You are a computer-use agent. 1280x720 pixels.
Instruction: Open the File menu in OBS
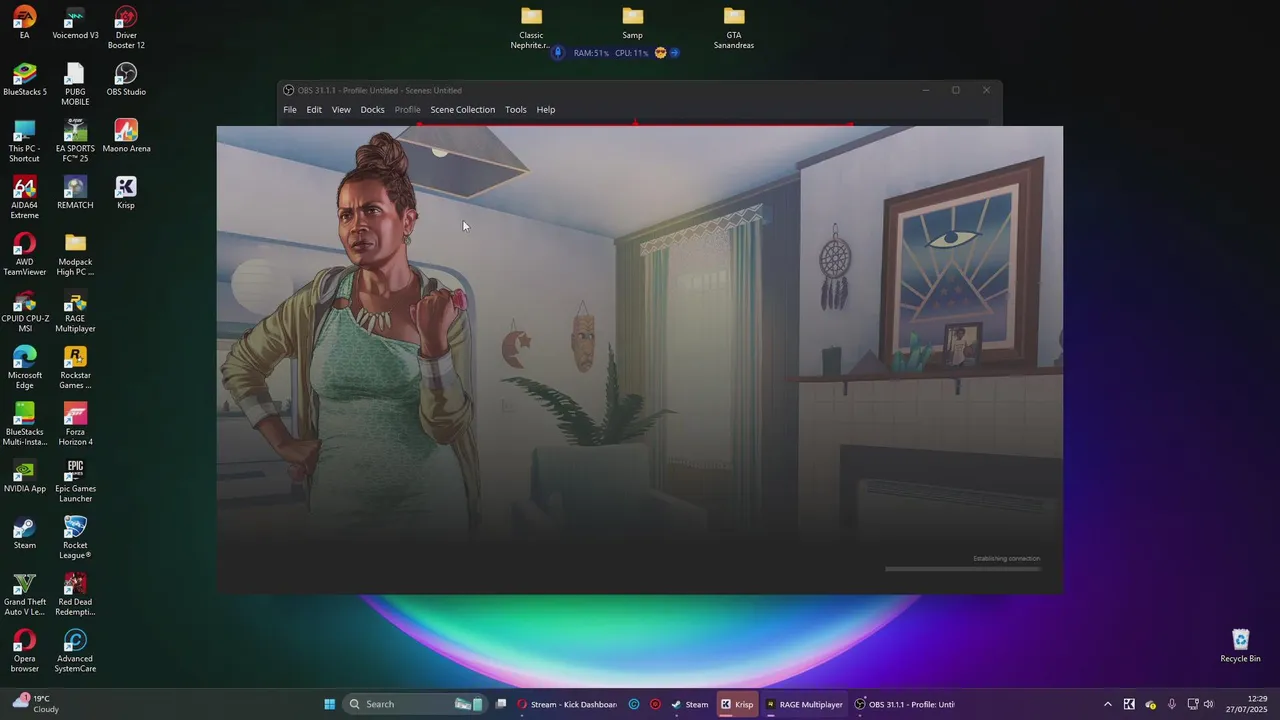[x=290, y=110]
